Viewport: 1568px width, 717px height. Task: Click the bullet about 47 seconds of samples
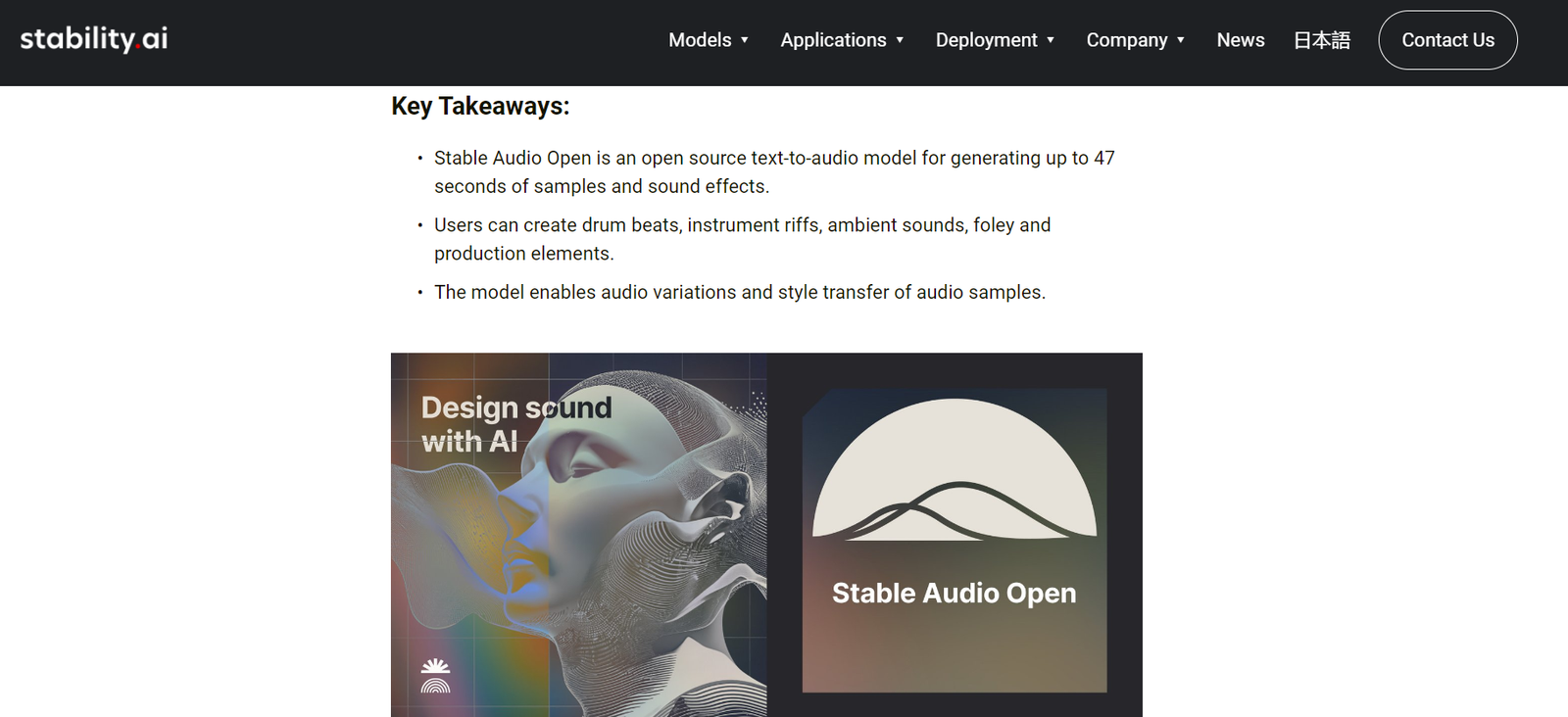[x=774, y=171]
